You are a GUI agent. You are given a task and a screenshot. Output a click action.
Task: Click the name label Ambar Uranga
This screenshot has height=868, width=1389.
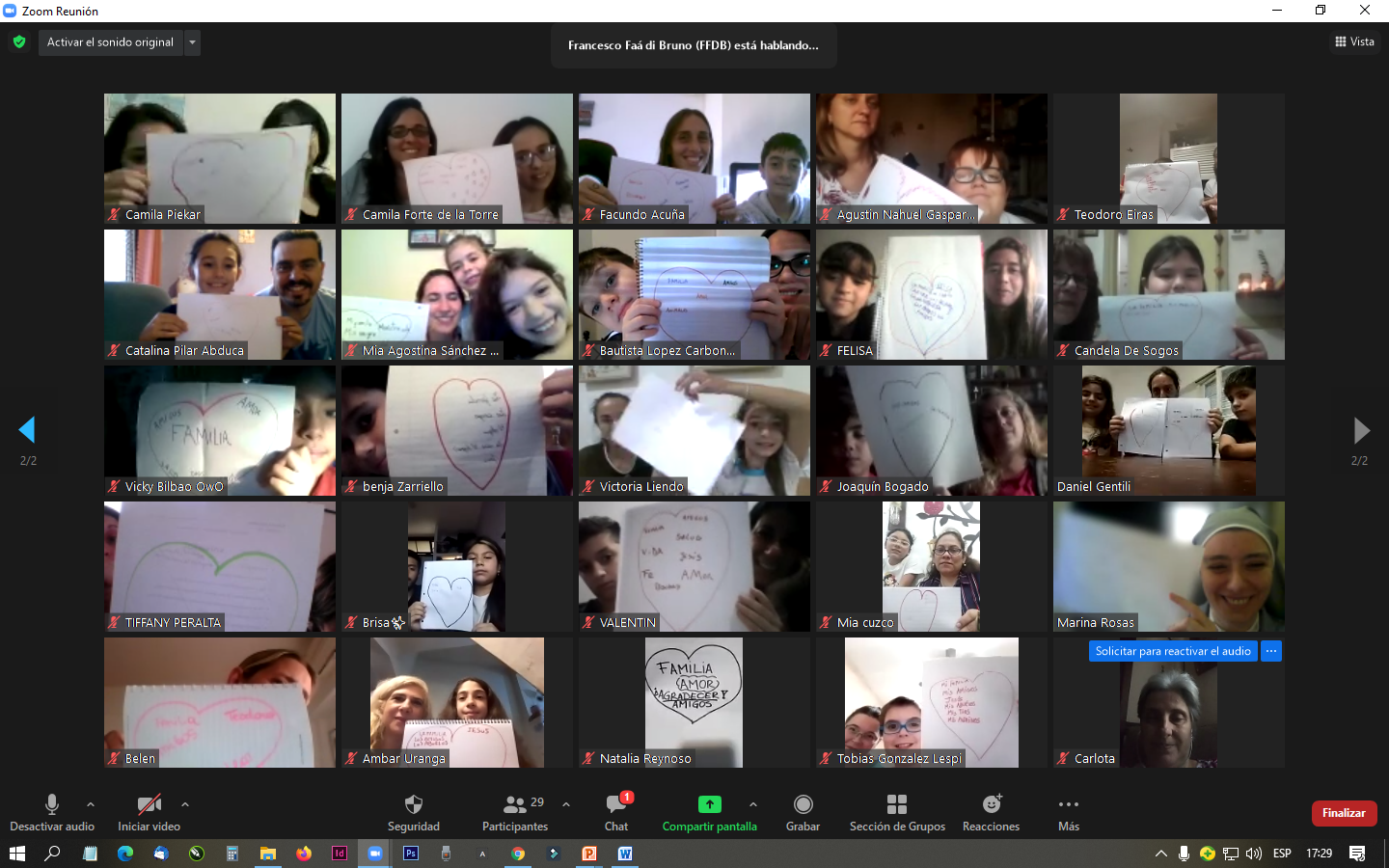[x=404, y=759]
